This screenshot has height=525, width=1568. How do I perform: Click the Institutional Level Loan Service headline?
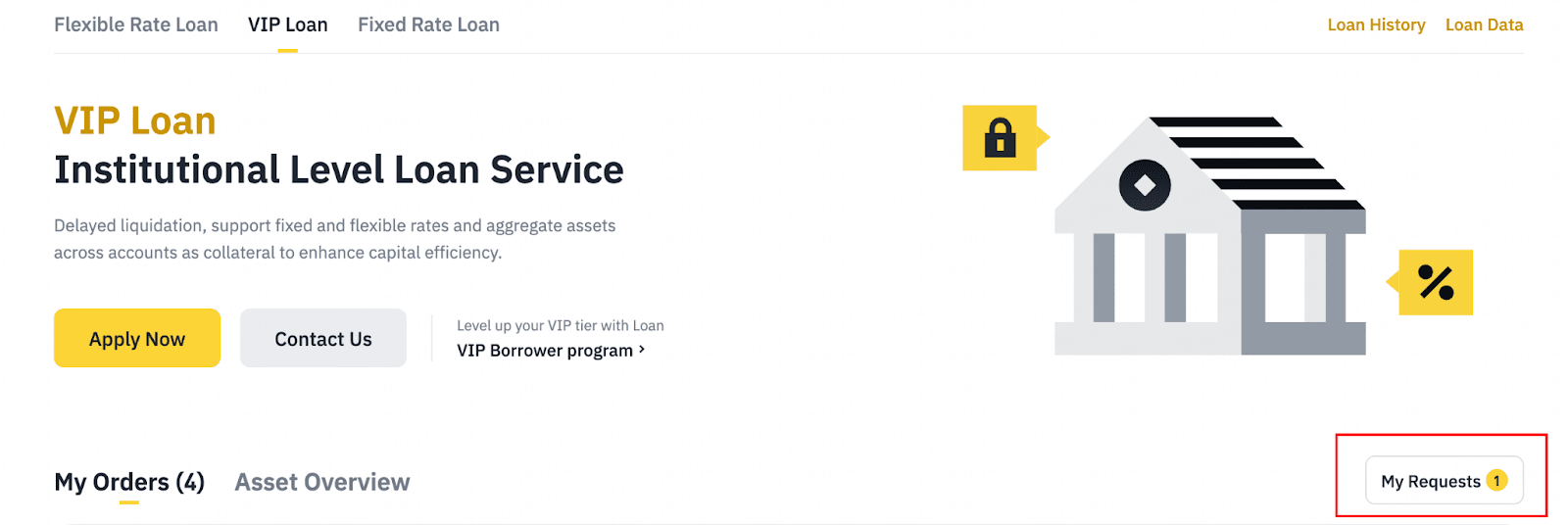[x=339, y=170]
